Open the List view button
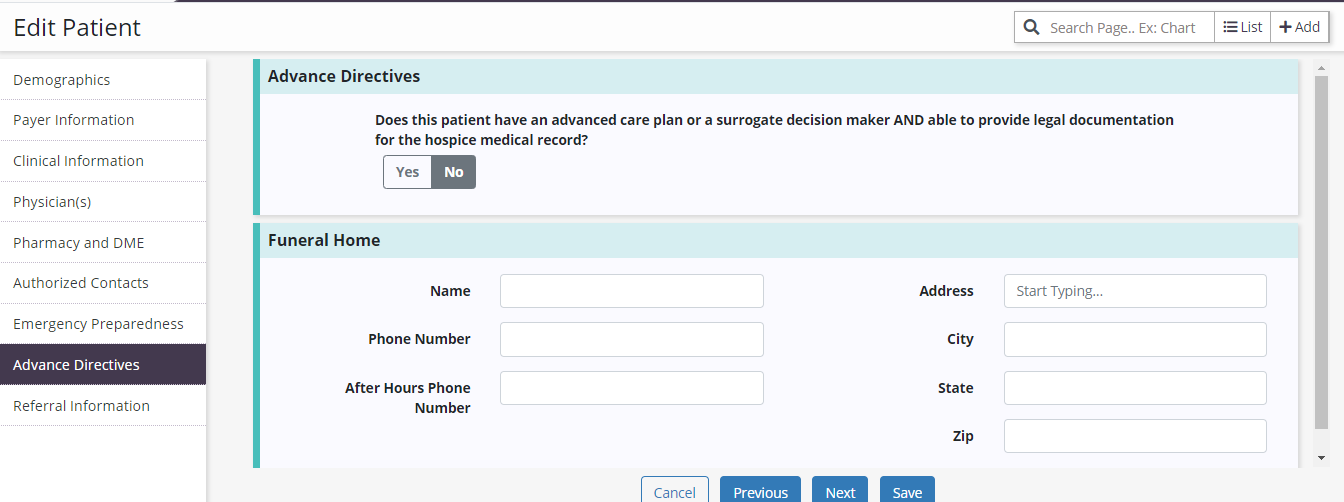 (1243, 28)
